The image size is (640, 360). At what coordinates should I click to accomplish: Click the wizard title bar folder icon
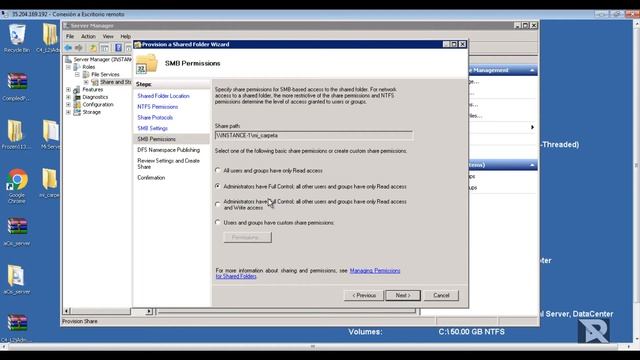(138, 44)
